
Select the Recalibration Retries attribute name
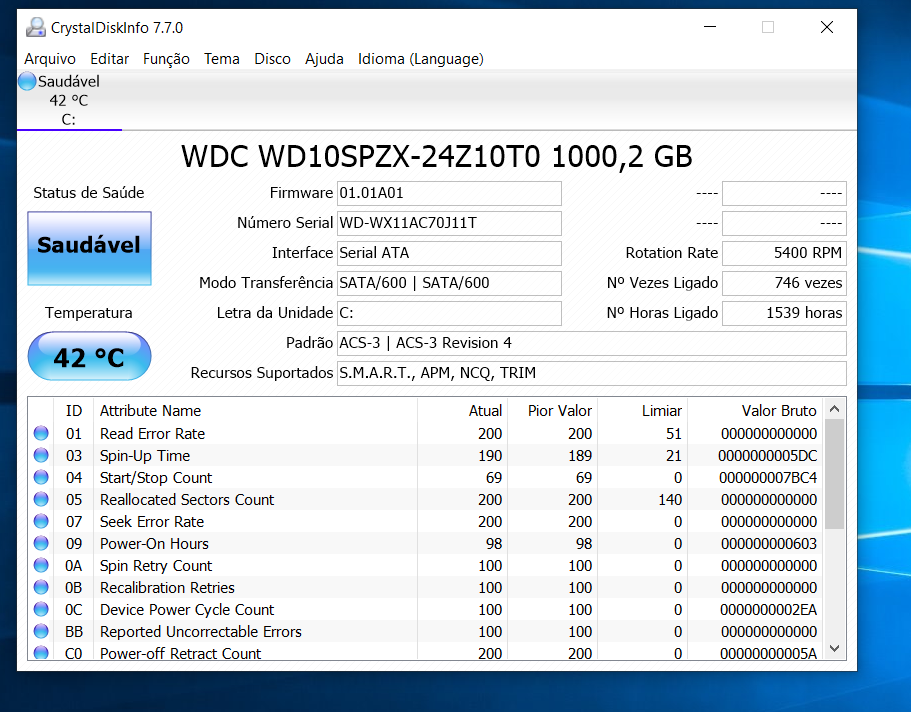pyautogui.click(x=167, y=588)
